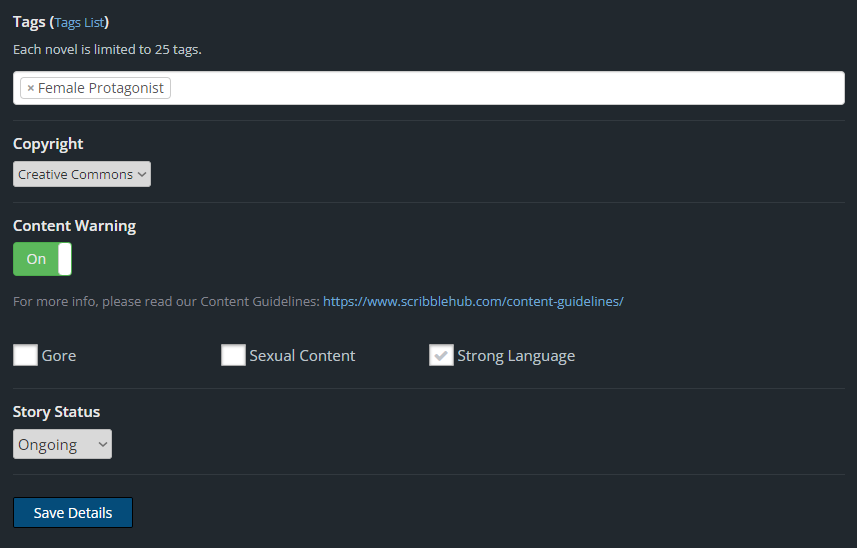Open the Tags List link

[80, 22]
